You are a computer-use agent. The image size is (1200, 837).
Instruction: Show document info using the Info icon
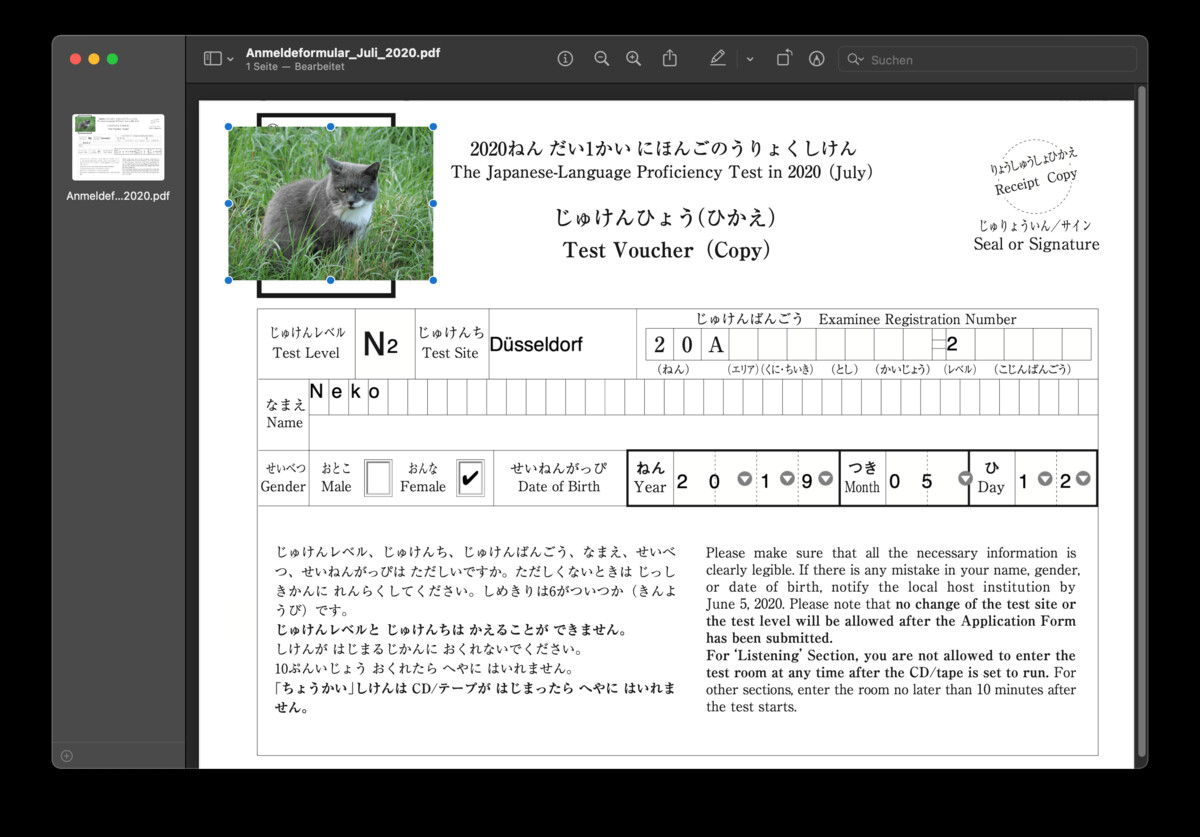tap(565, 58)
